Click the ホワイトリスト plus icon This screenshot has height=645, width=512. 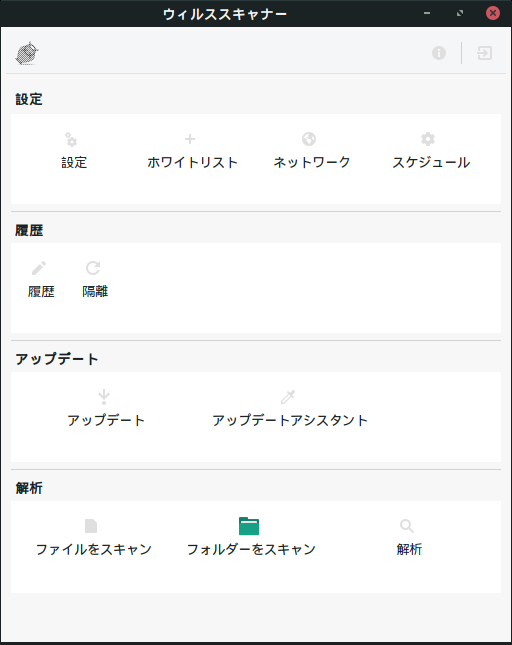pyautogui.click(x=190, y=139)
